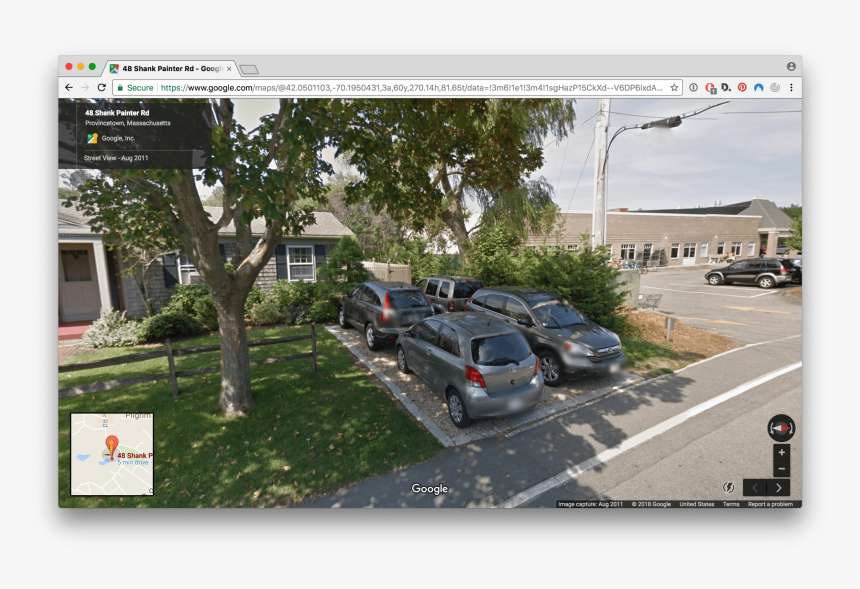Open the red extension with badge 1
The width and height of the screenshot is (860, 589).
click(x=710, y=88)
